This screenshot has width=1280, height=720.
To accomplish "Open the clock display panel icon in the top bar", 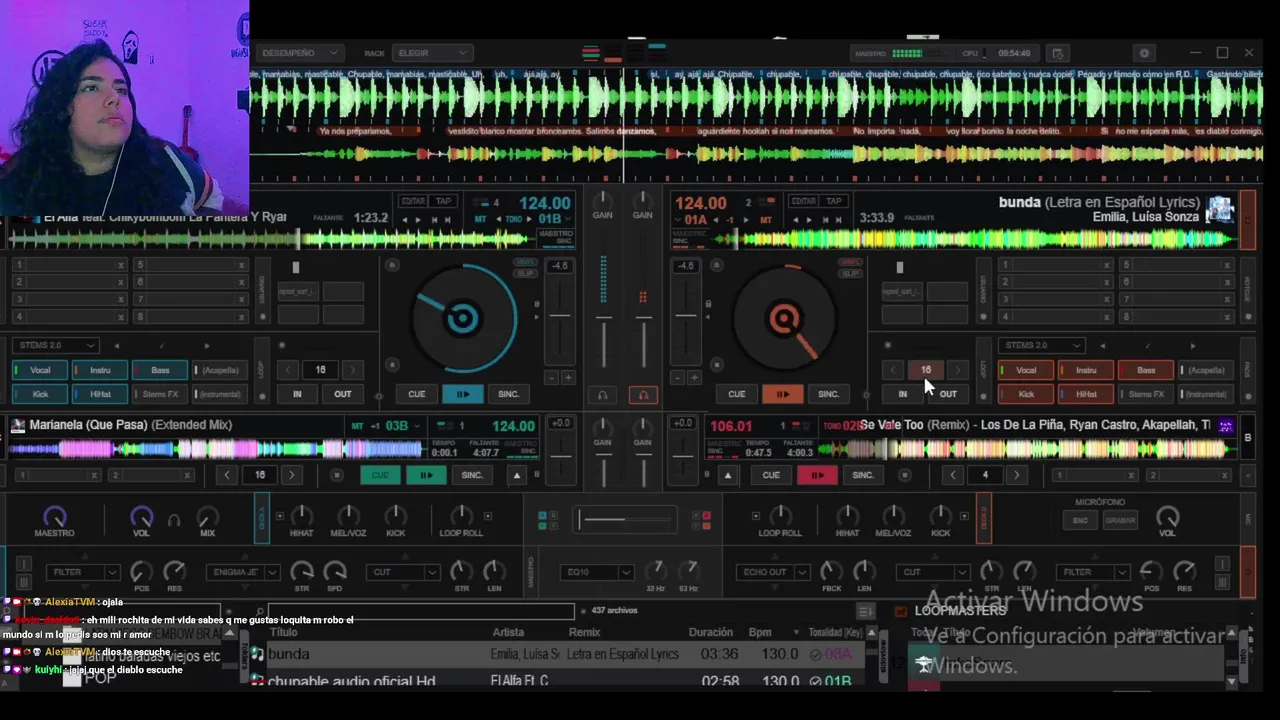I will [x=1058, y=53].
